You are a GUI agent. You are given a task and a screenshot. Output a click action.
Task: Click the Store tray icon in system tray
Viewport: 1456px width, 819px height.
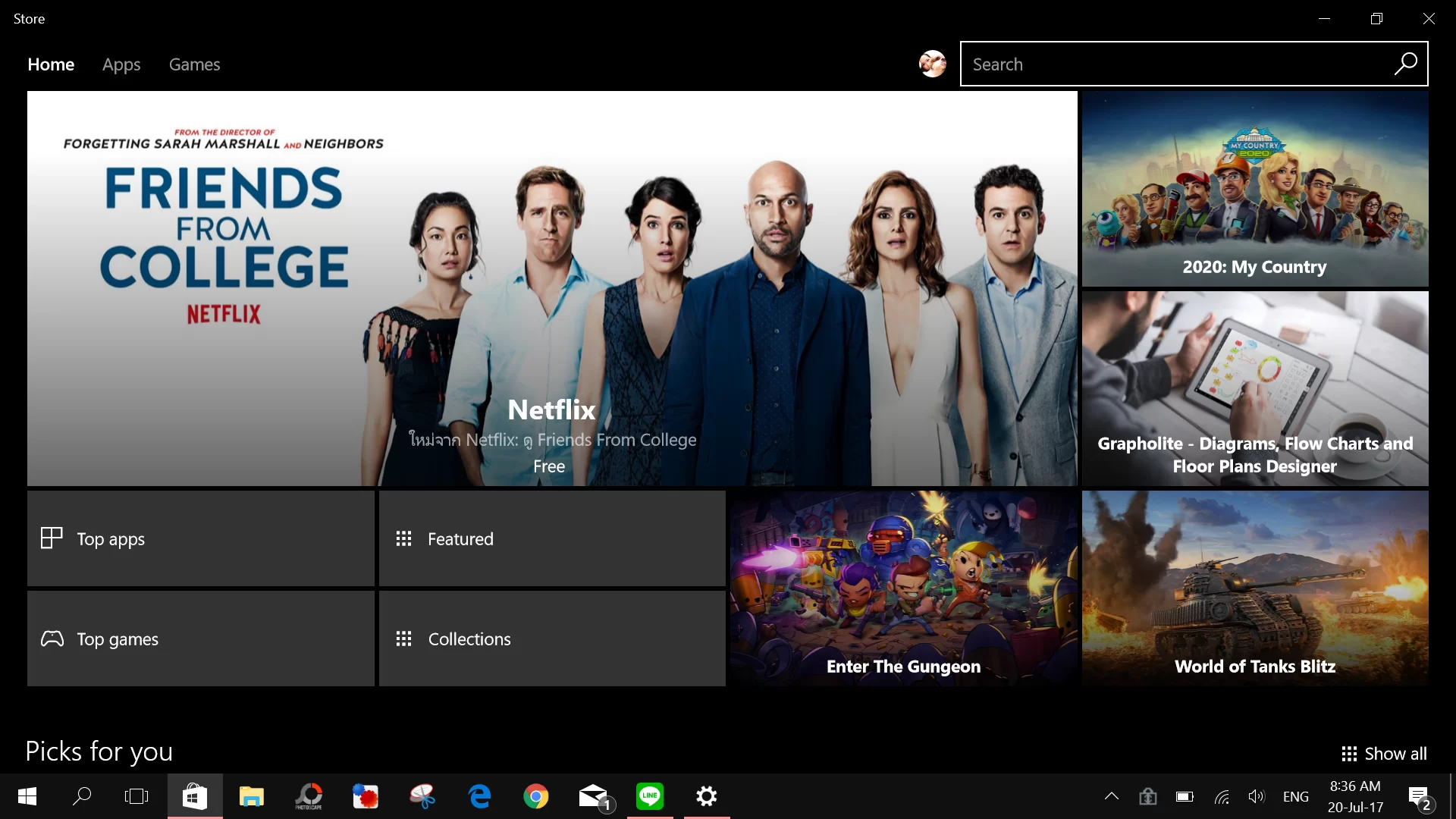click(x=1148, y=796)
